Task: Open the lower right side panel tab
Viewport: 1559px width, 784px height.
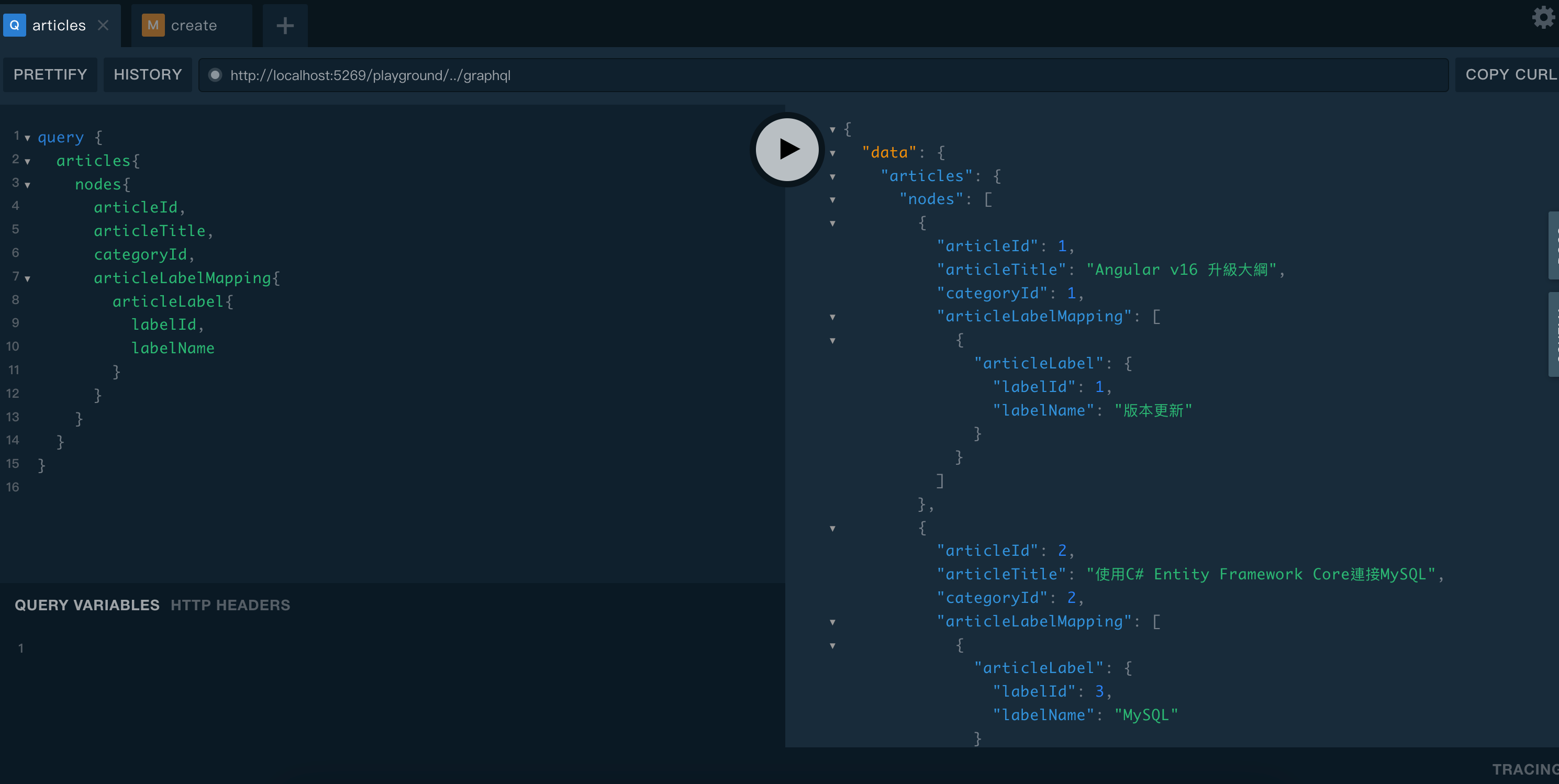Action: [x=1554, y=334]
